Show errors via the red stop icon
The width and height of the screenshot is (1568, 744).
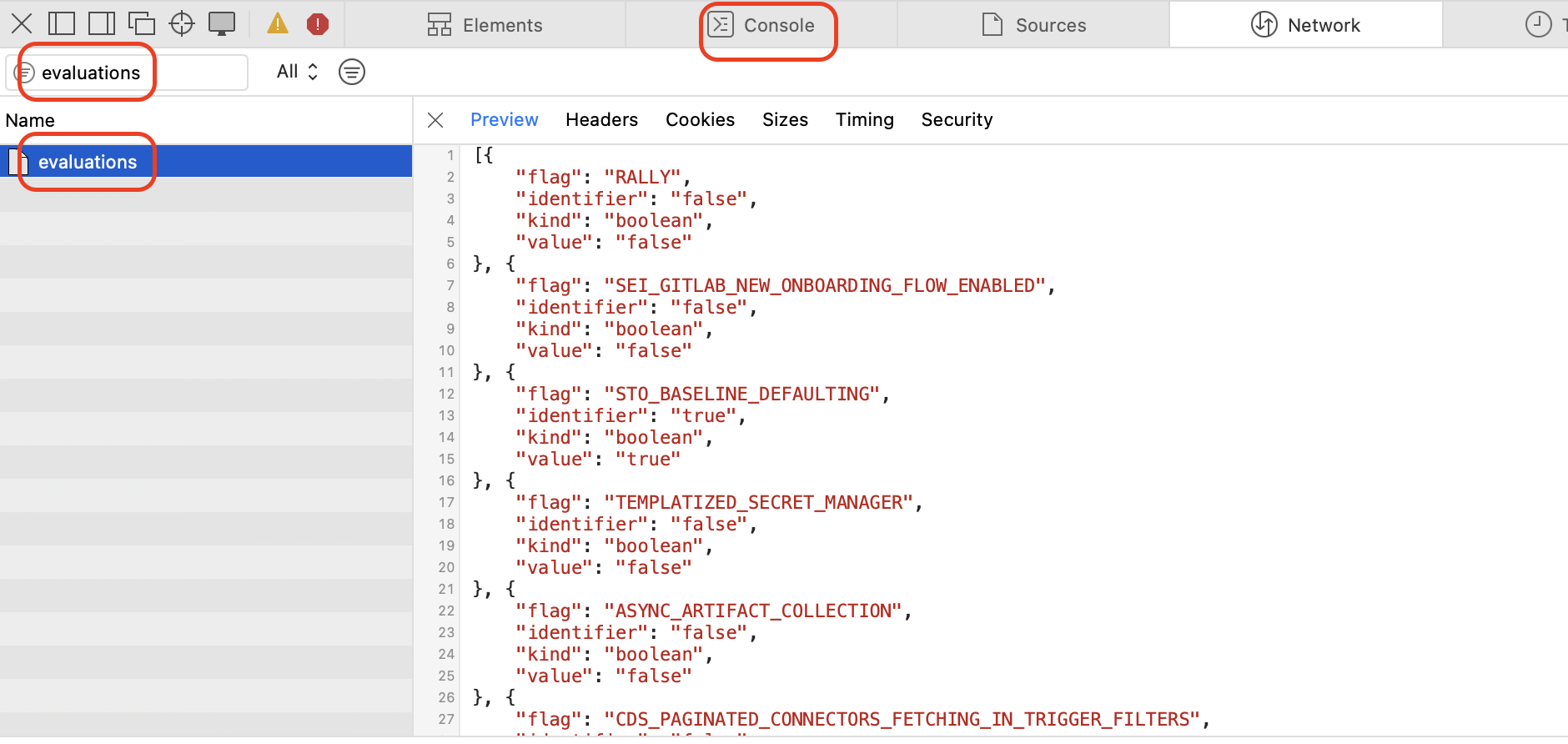[318, 24]
